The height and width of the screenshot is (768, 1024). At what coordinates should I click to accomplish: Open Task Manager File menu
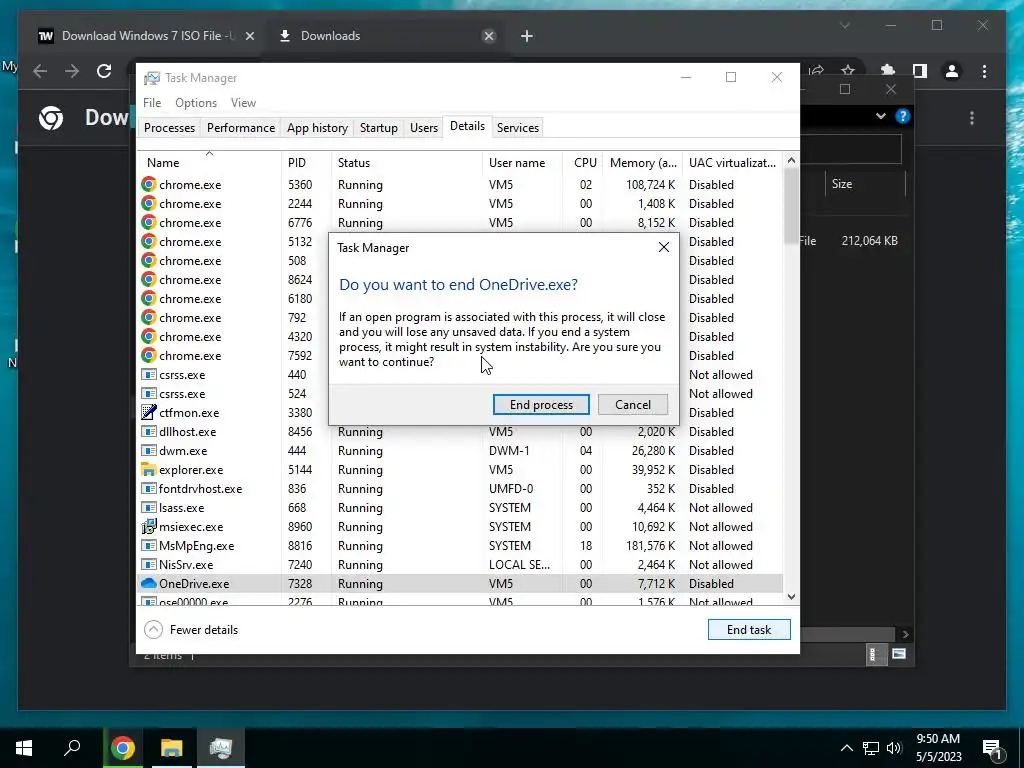point(152,103)
